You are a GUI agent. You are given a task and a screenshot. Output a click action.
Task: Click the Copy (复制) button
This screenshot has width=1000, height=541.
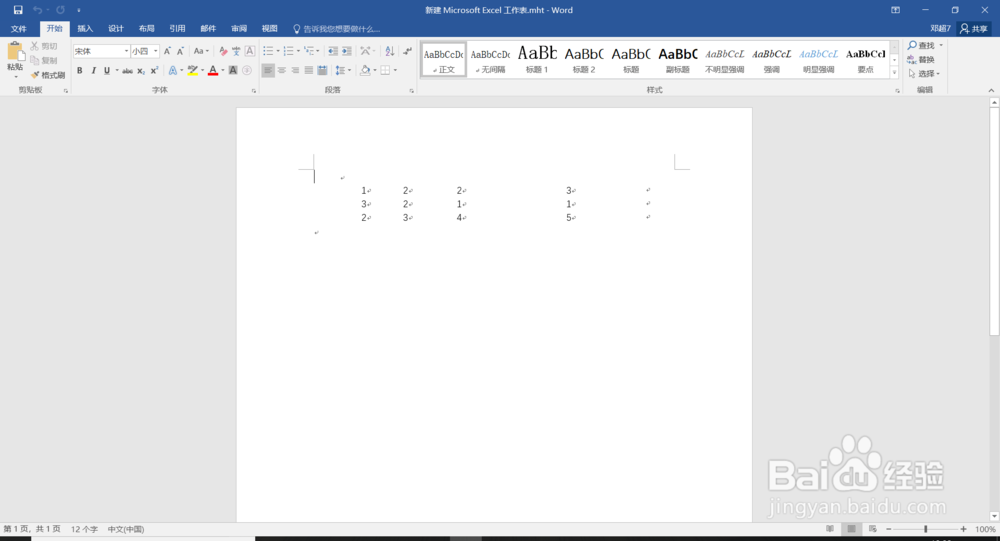[x=44, y=60]
